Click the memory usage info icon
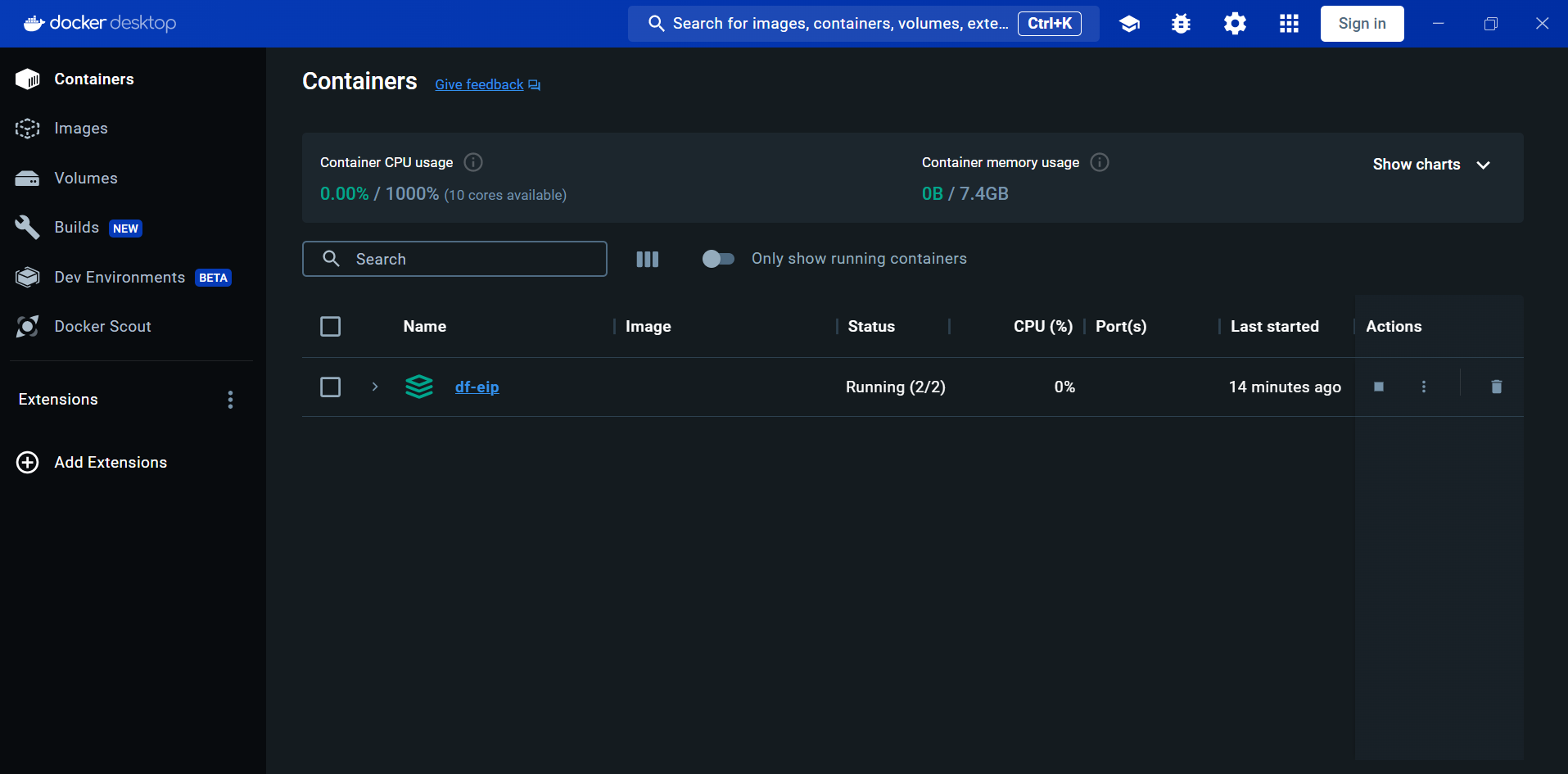Image resolution: width=1568 pixels, height=774 pixels. click(1100, 162)
